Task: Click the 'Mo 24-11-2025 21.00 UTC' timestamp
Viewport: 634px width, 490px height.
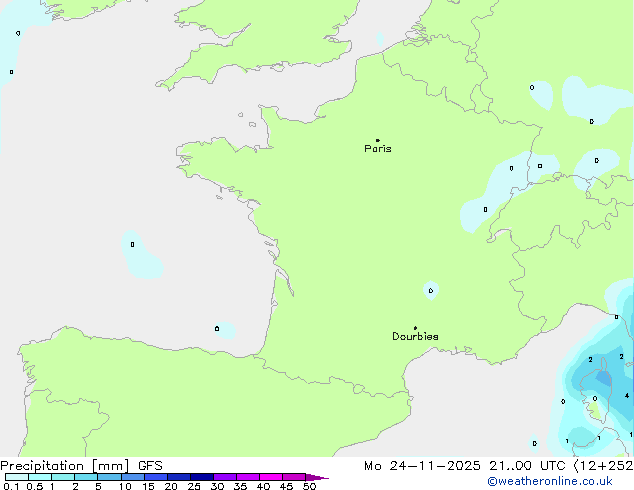Action: click(465, 466)
